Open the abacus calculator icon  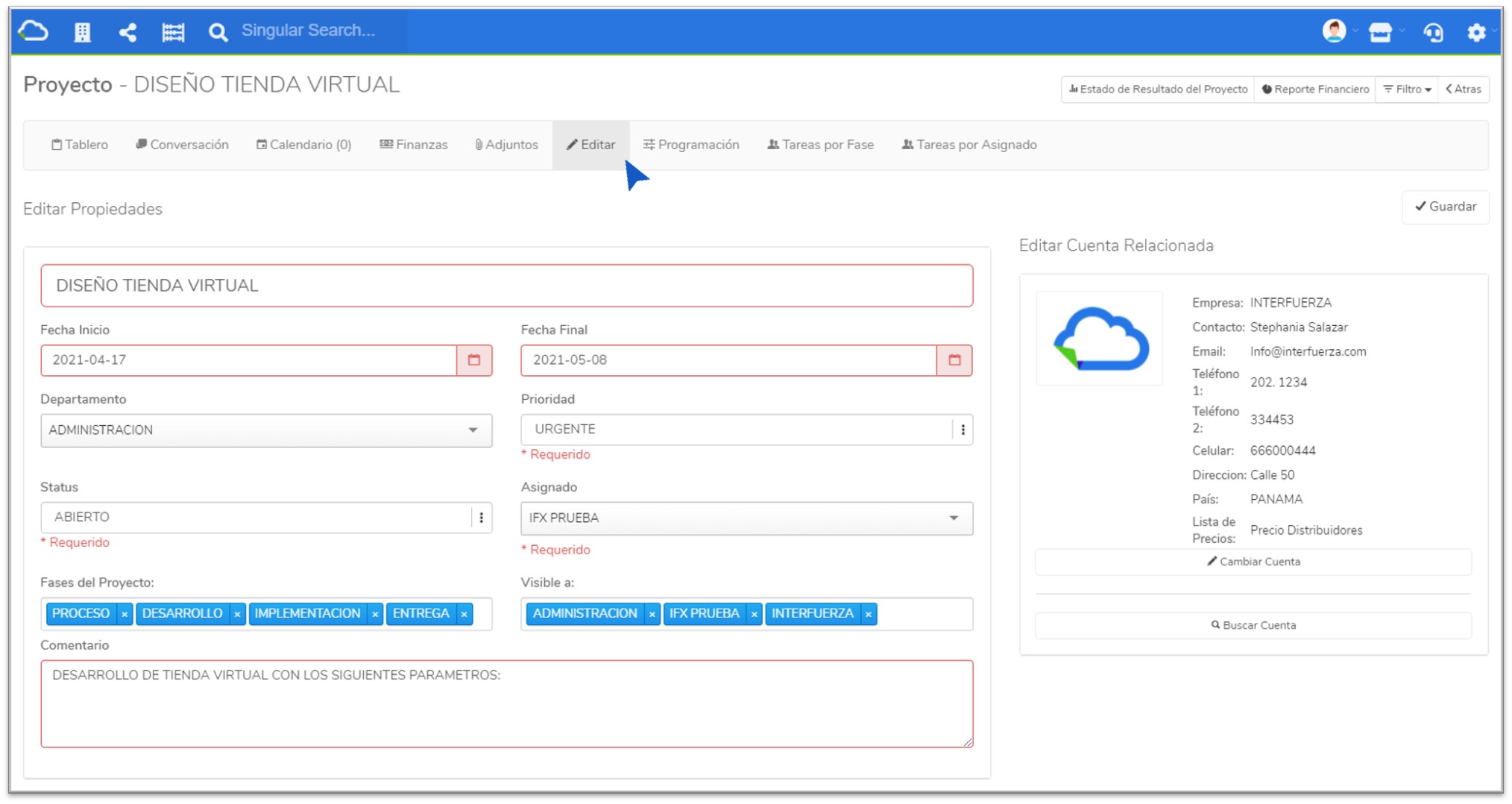tap(173, 32)
